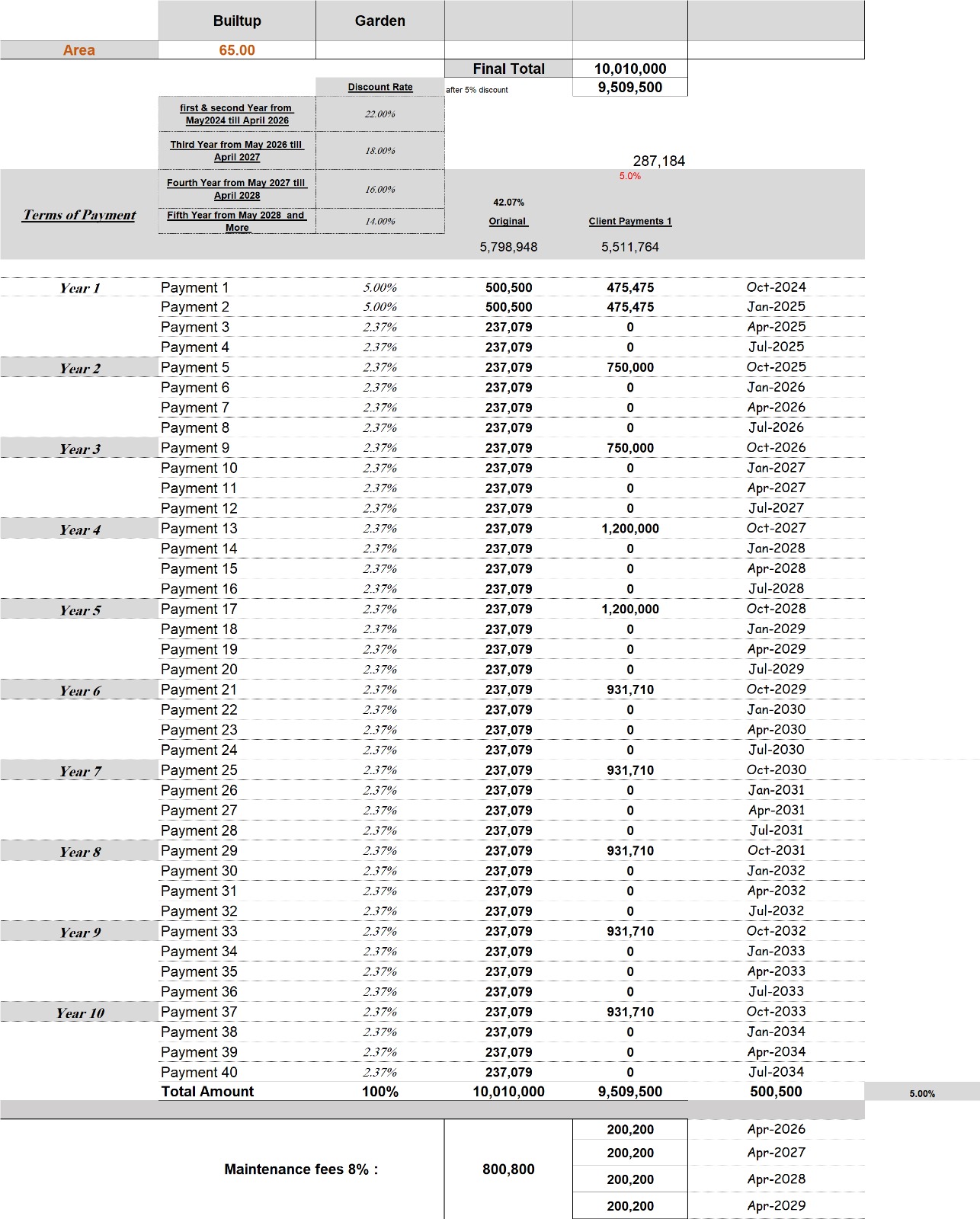Select the Oct-2024 date cell

[776, 287]
